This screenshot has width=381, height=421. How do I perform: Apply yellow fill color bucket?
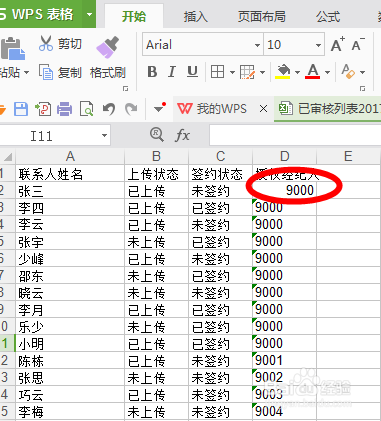click(283, 72)
